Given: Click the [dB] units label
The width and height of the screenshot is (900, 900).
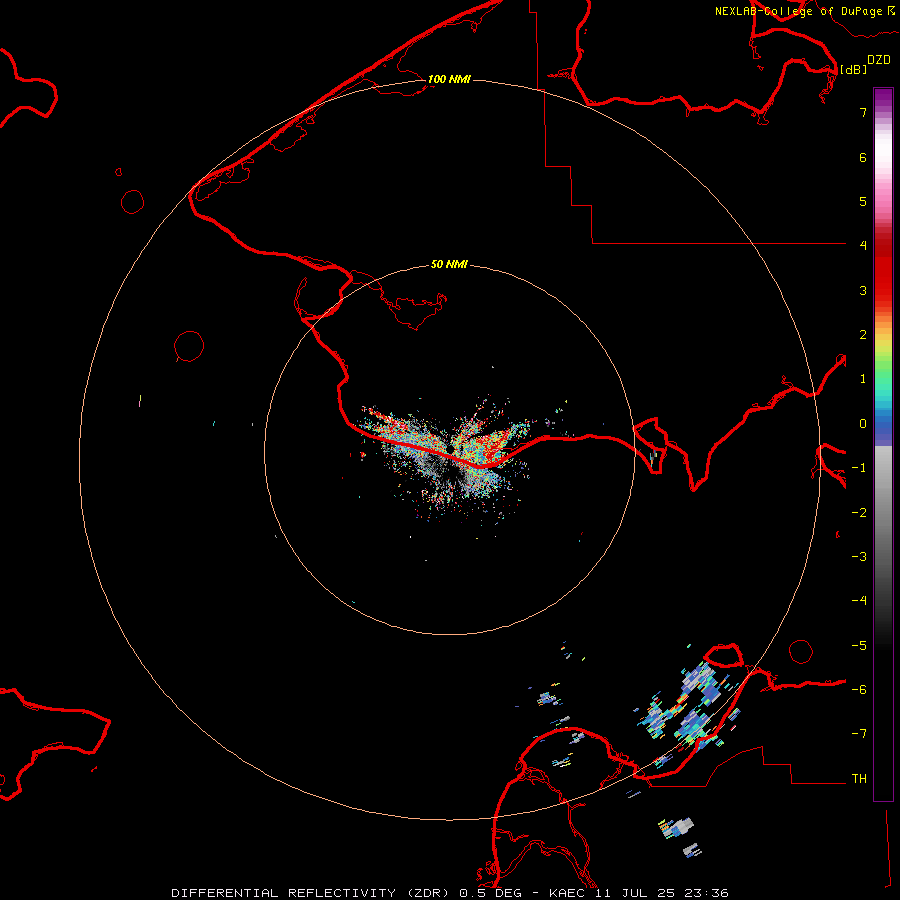Looking at the screenshot, I should 854,69.
